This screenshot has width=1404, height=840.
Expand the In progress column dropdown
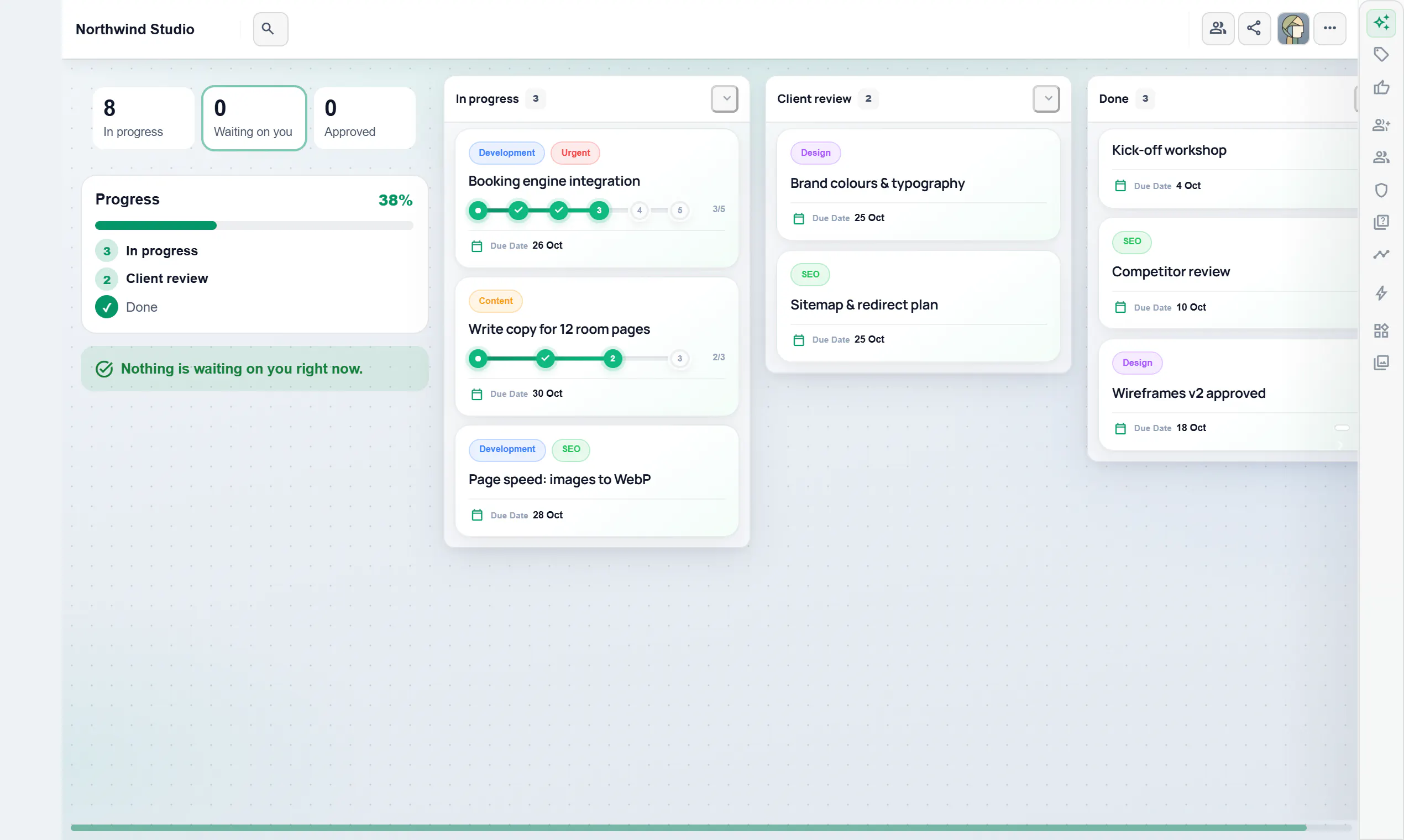click(x=725, y=99)
